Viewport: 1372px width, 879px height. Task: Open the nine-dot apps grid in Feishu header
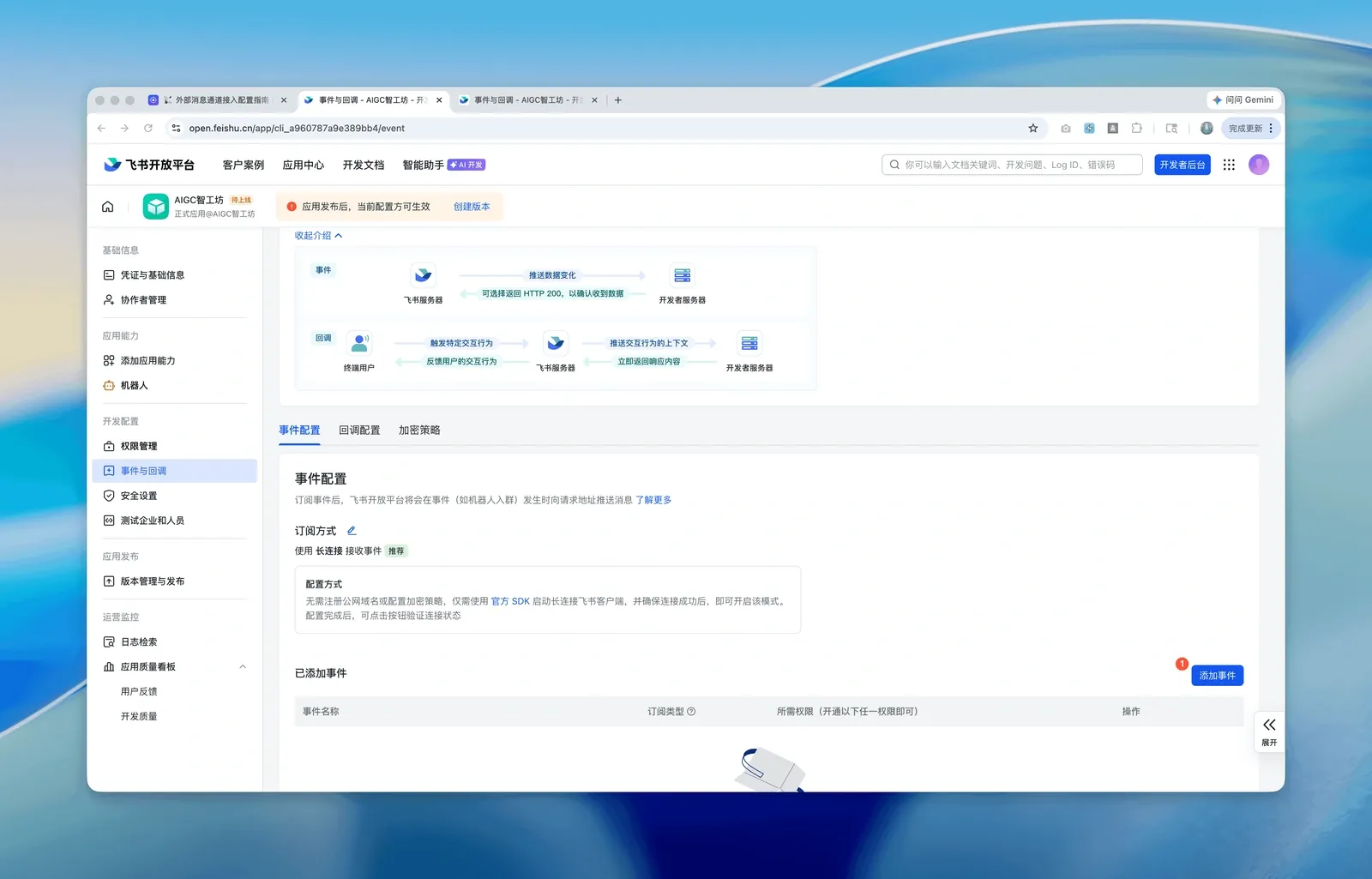[1229, 165]
